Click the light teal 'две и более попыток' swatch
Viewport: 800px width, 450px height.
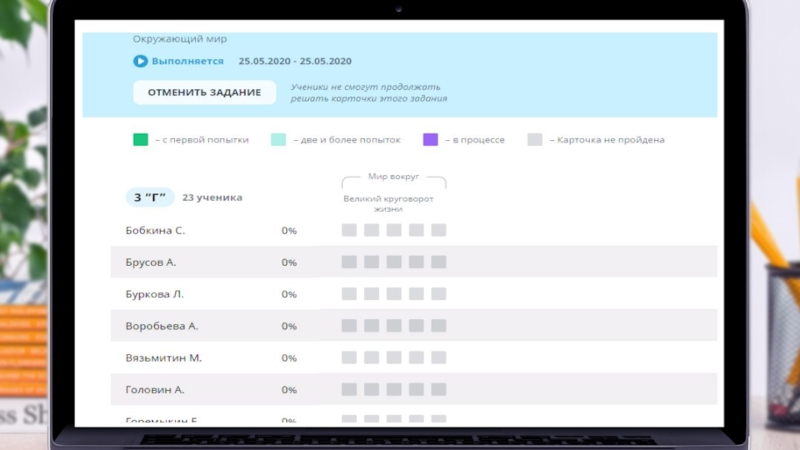tap(278, 140)
